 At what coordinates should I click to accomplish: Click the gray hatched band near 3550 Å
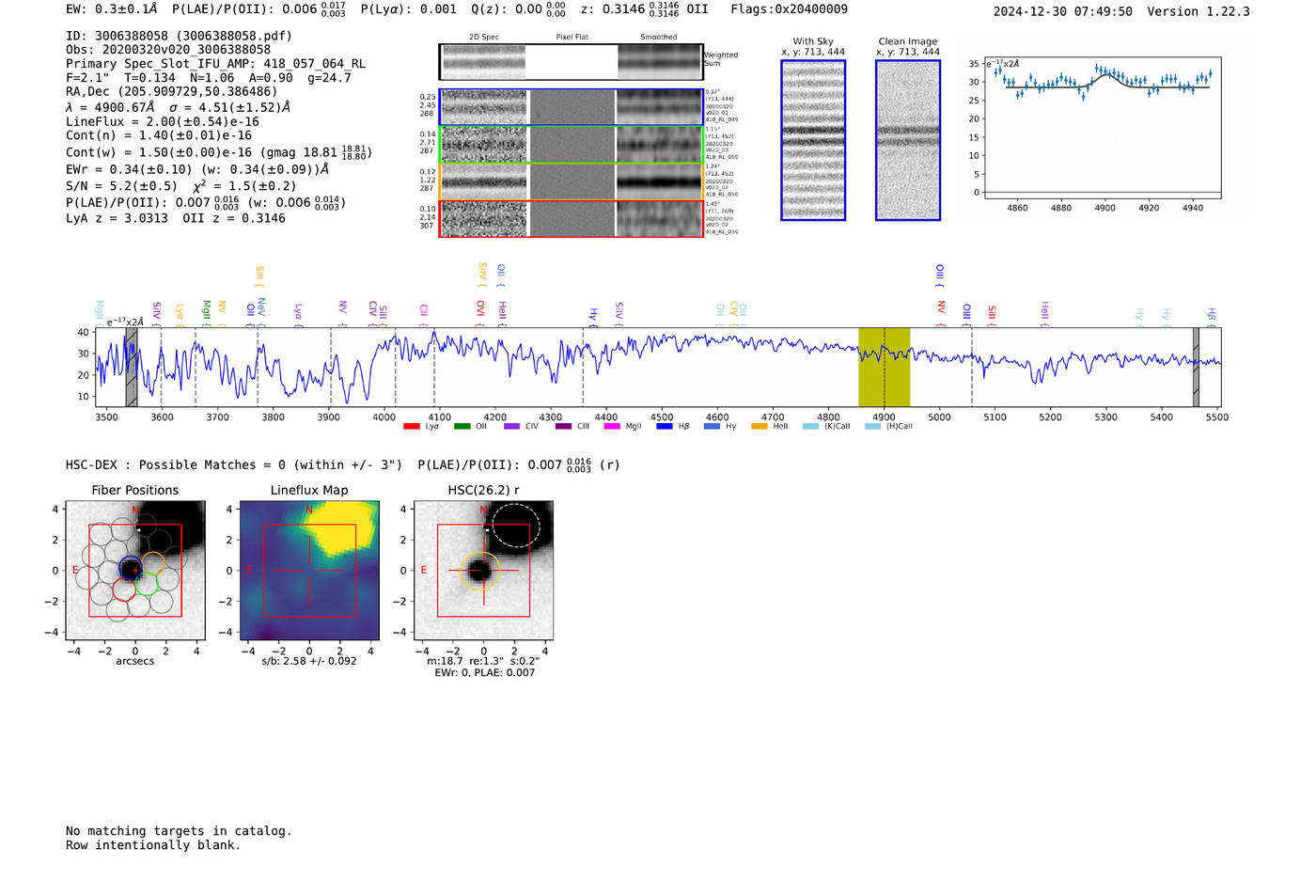132,367
